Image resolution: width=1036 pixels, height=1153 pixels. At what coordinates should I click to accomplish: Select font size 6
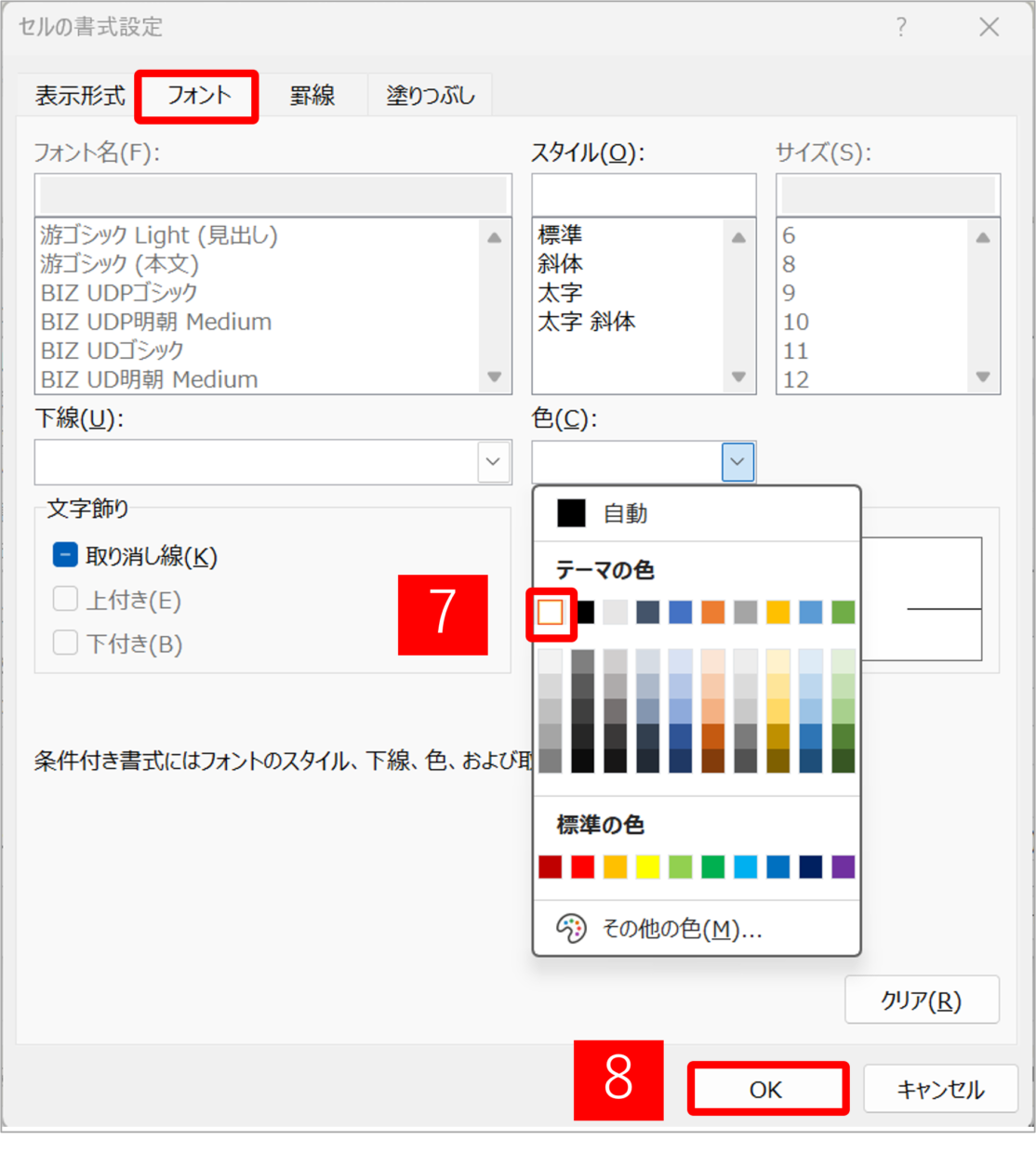click(789, 235)
